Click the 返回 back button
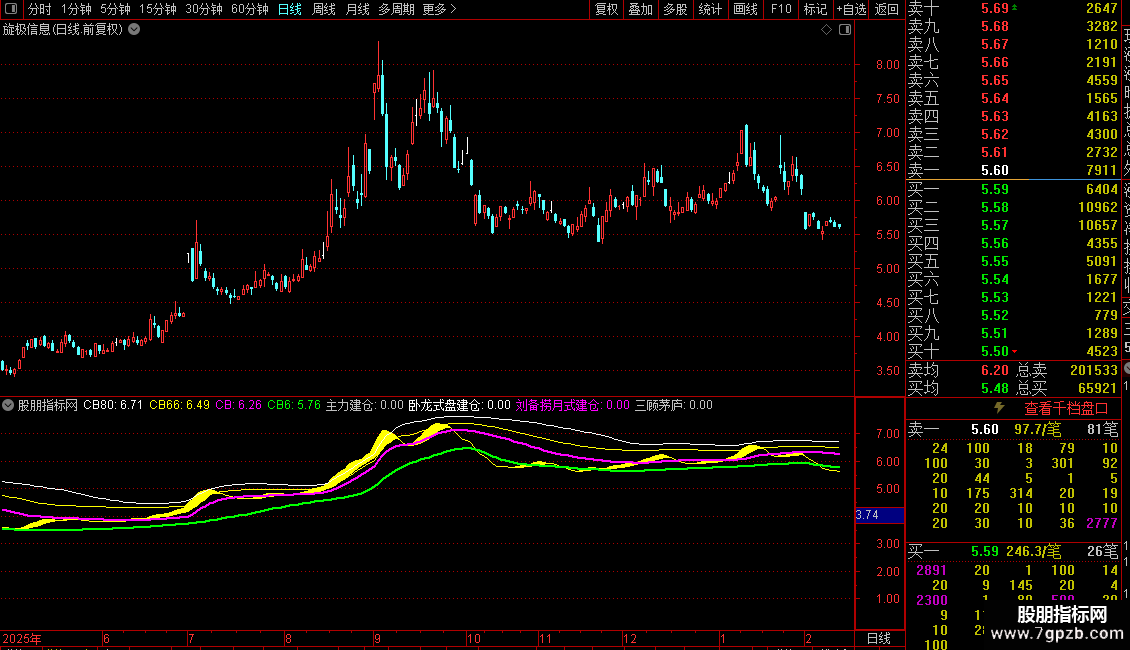This screenshot has height=650, width=1130. coord(886,9)
